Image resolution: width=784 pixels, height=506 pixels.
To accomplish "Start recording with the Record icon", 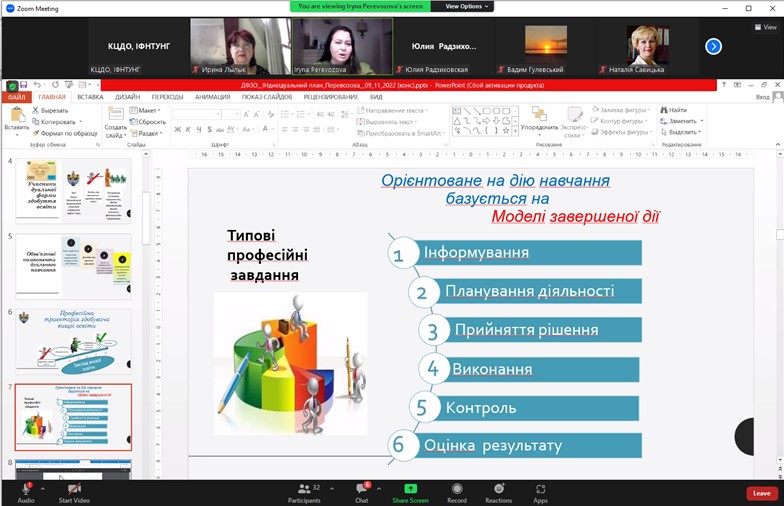I will point(457,490).
